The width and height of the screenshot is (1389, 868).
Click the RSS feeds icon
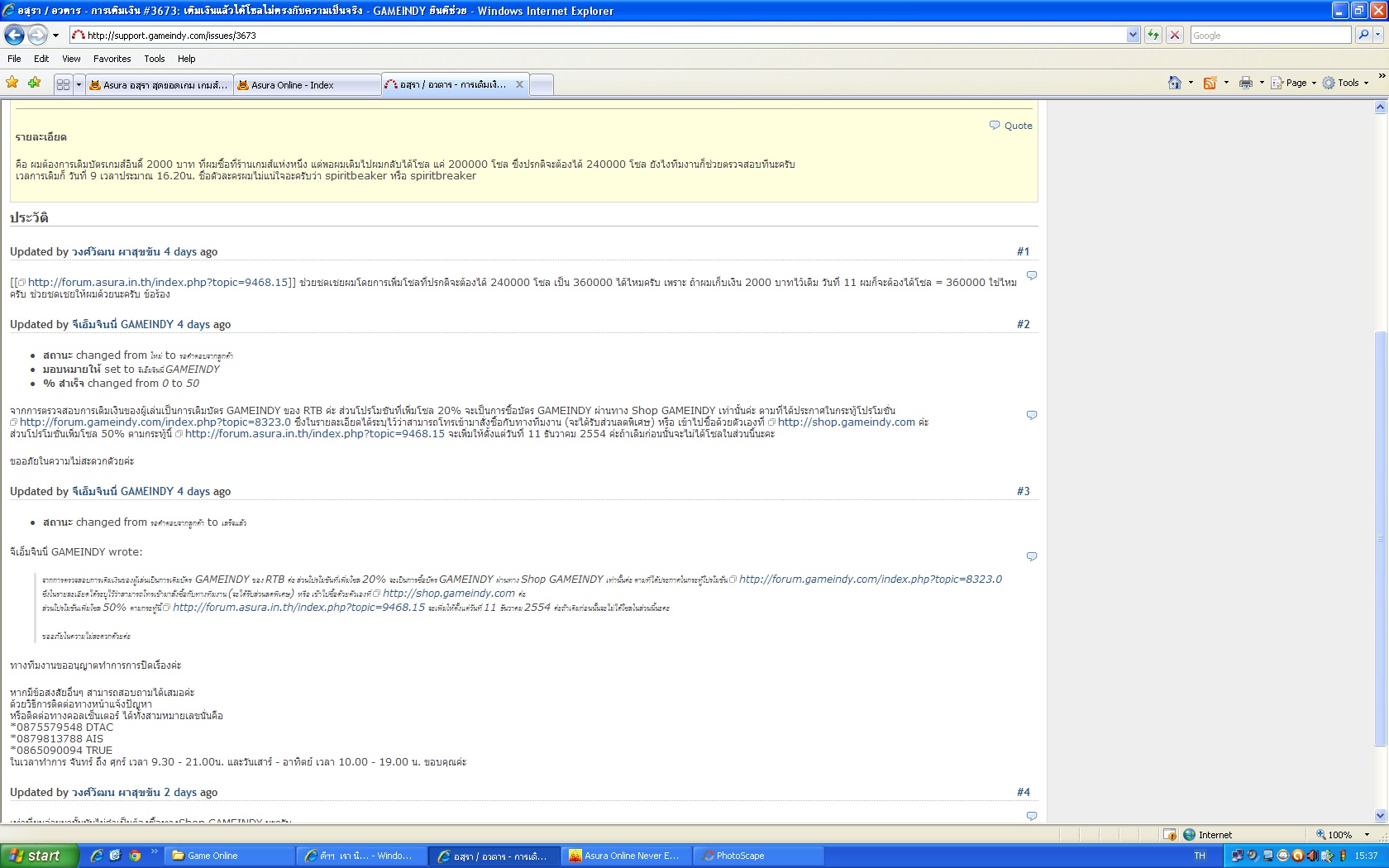(1210, 83)
